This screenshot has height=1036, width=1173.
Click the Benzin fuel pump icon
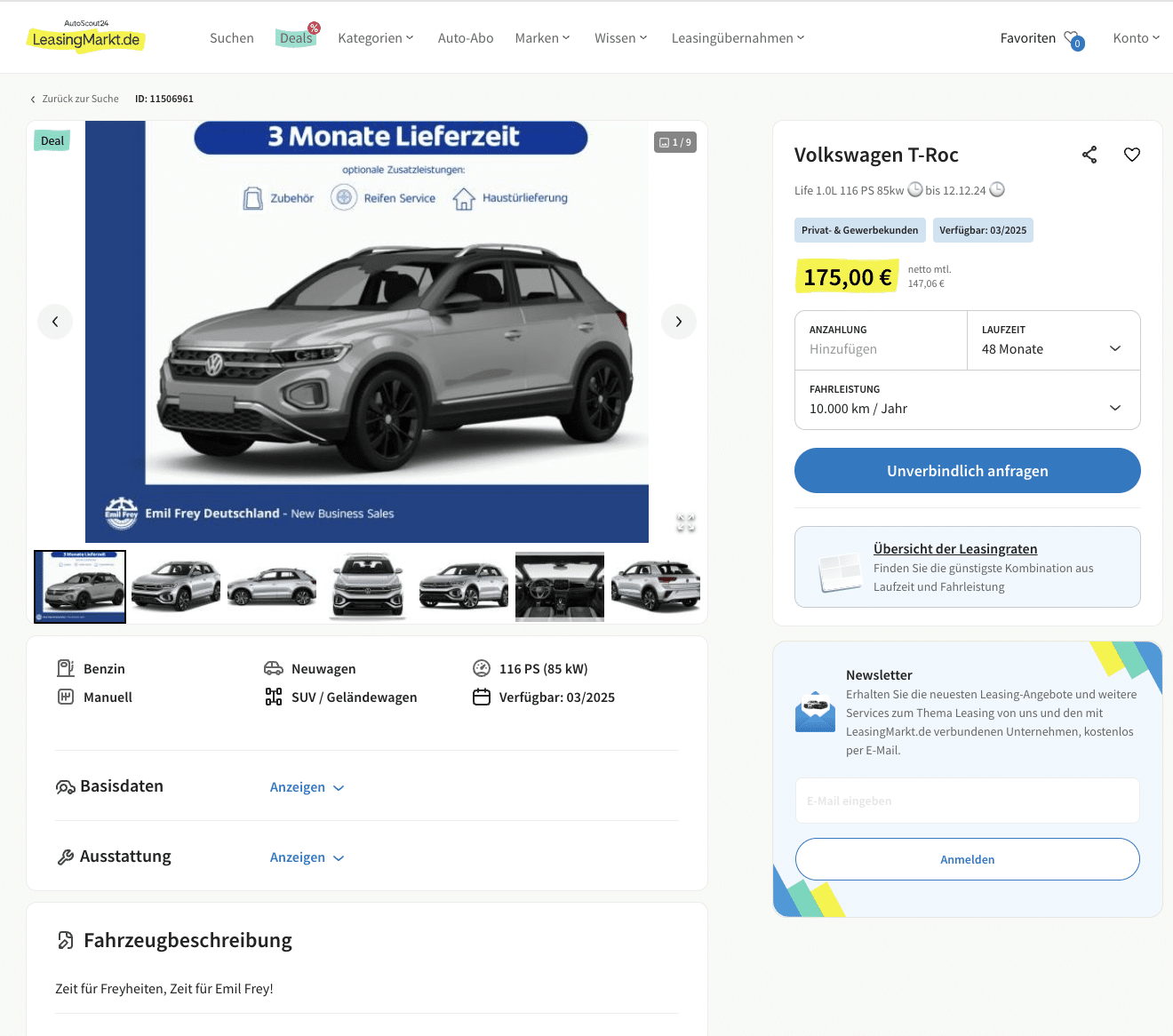coord(66,668)
